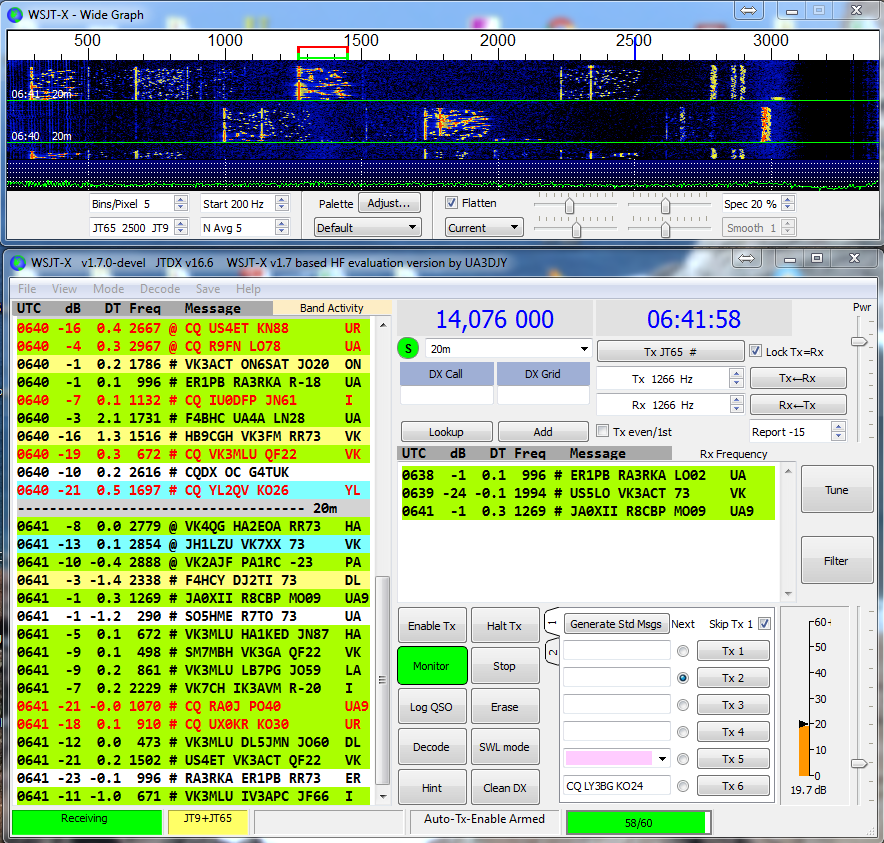The height and width of the screenshot is (843, 884).
Task: Open the Mode menu
Action: [108, 289]
